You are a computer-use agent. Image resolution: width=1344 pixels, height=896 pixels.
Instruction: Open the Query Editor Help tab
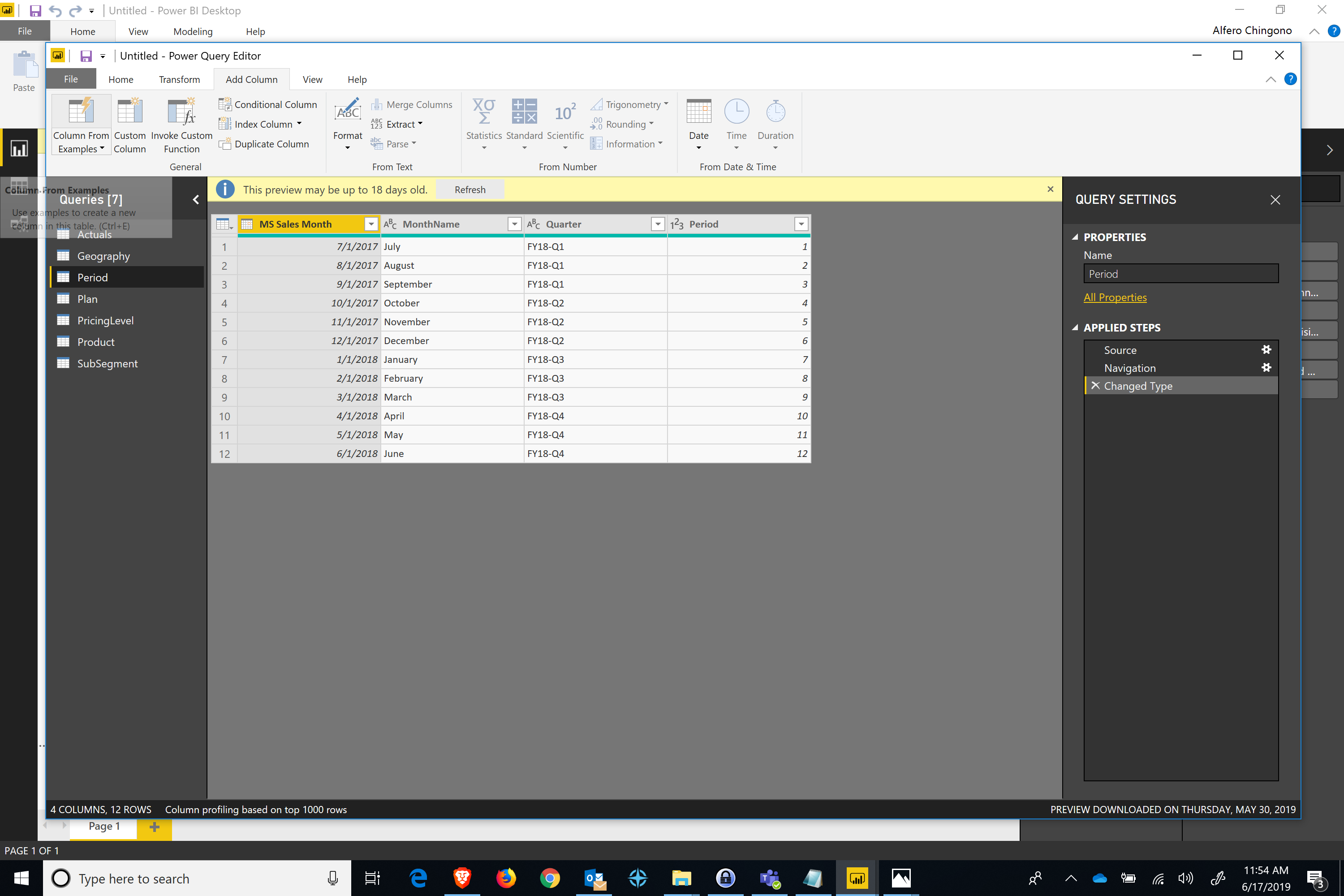pyautogui.click(x=357, y=79)
